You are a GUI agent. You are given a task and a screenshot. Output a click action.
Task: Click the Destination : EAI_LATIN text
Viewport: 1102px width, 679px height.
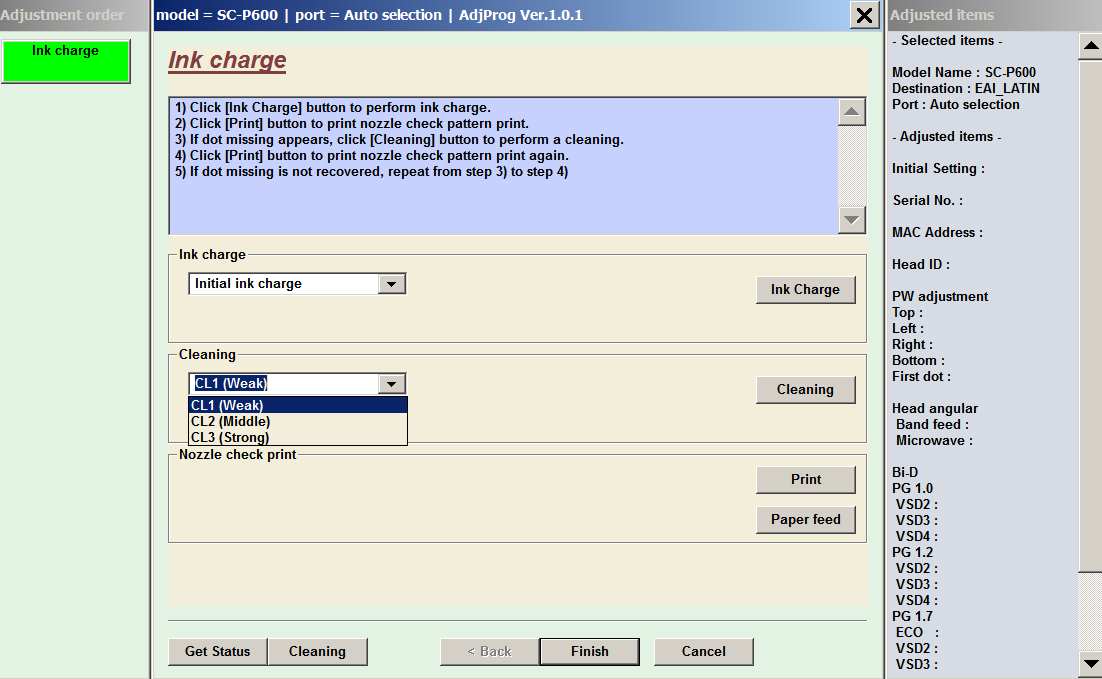pos(966,89)
